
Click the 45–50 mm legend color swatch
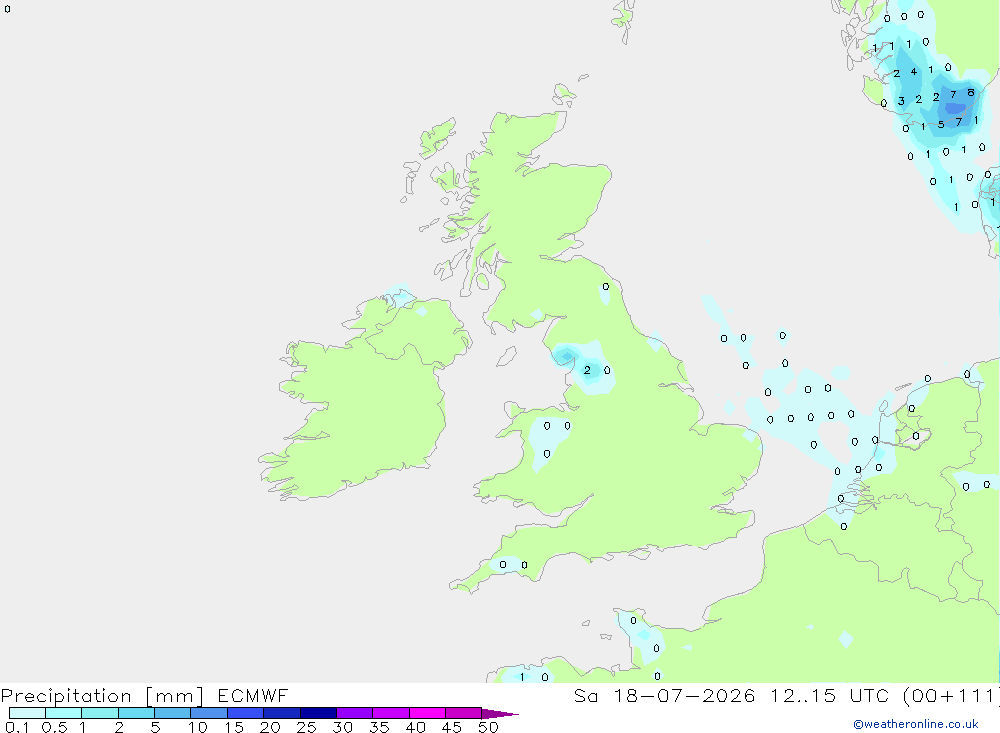point(464,713)
